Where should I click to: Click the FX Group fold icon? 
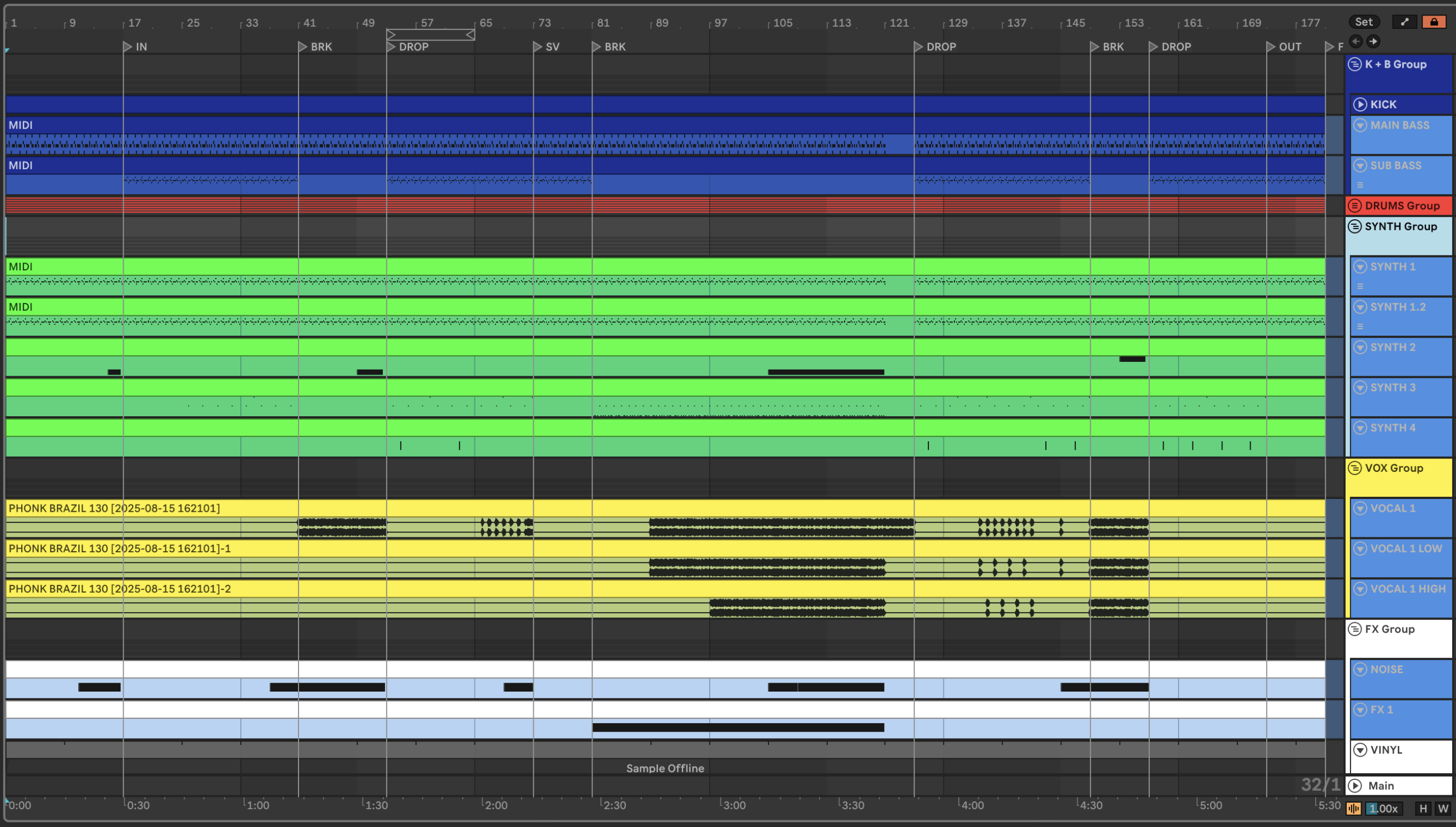pyautogui.click(x=1354, y=629)
